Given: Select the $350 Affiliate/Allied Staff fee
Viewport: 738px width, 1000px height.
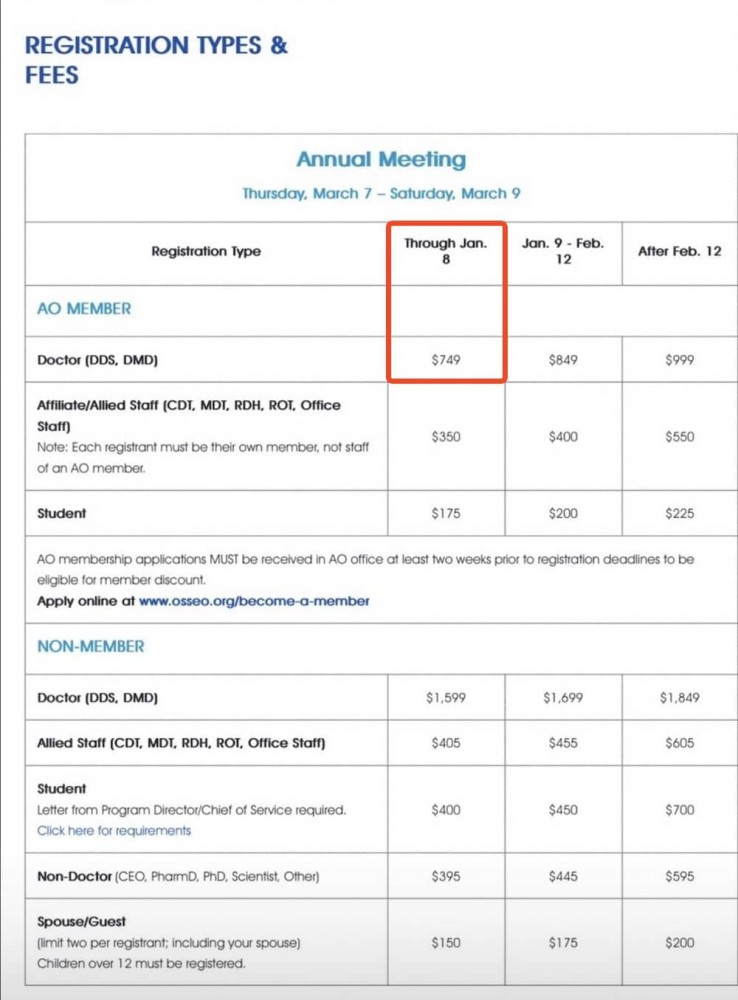Looking at the screenshot, I should coord(446,437).
